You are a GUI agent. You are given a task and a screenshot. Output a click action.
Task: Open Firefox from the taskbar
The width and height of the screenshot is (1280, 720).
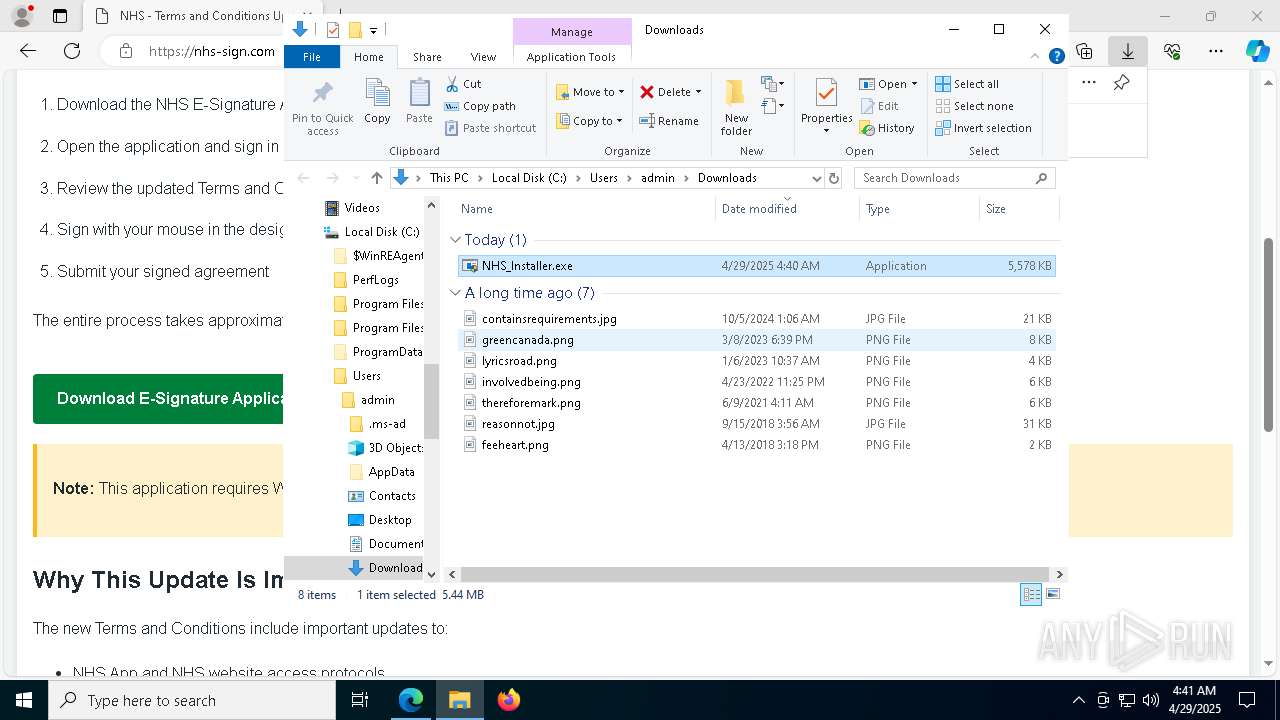coord(508,700)
